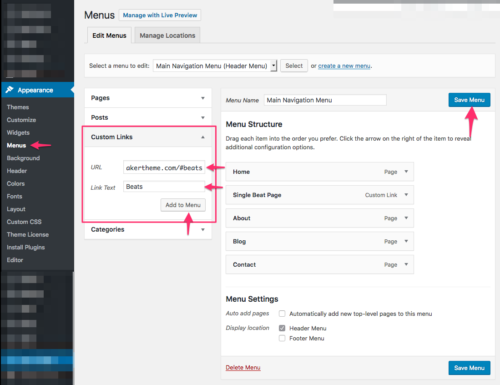Viewport: 500px width, 385px height.
Task: Click Add to Menu button
Action: pyautogui.click(x=183, y=205)
